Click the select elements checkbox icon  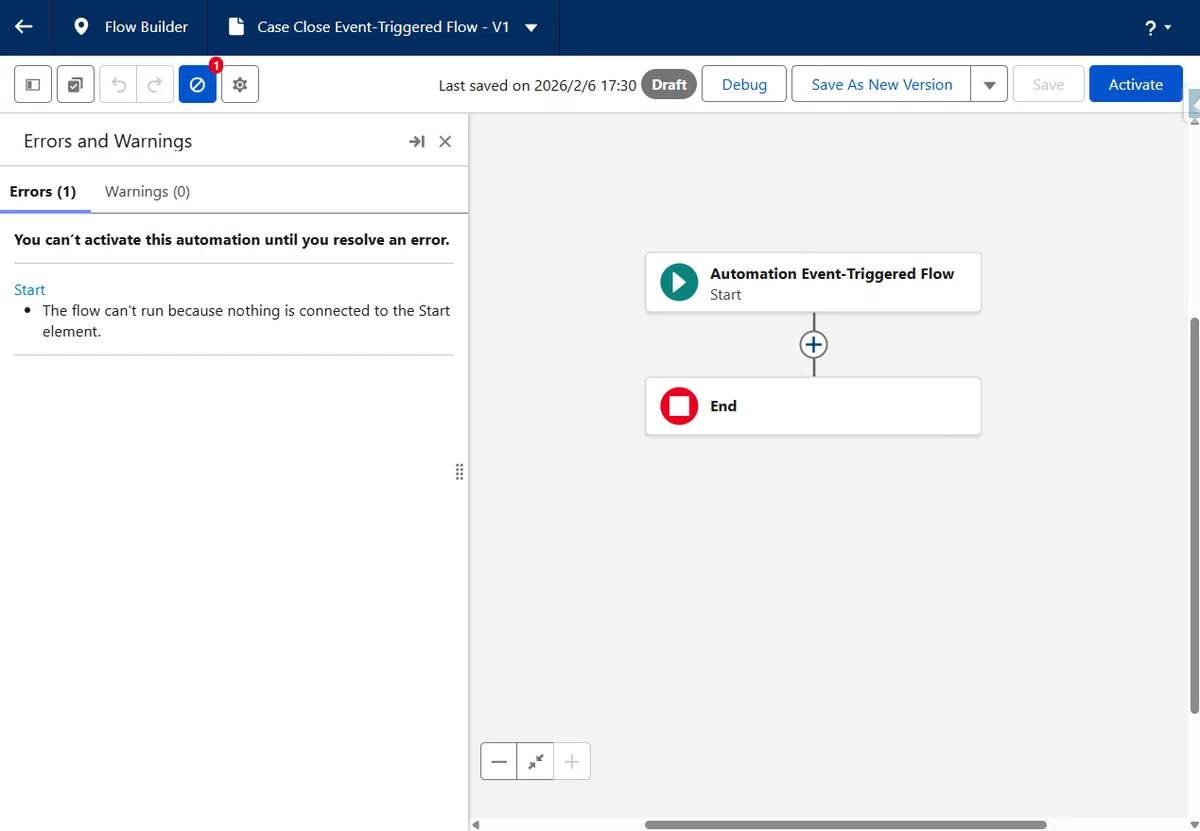(76, 85)
